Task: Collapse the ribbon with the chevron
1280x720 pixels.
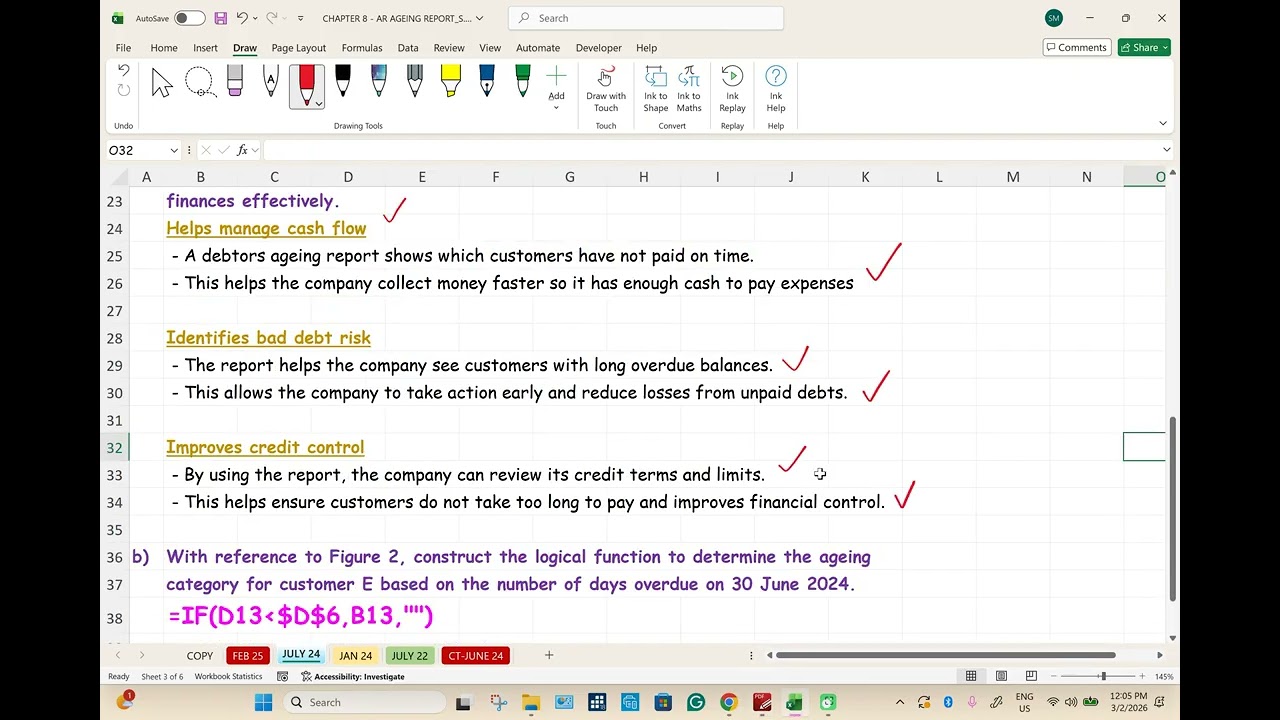Action: click(x=1163, y=123)
